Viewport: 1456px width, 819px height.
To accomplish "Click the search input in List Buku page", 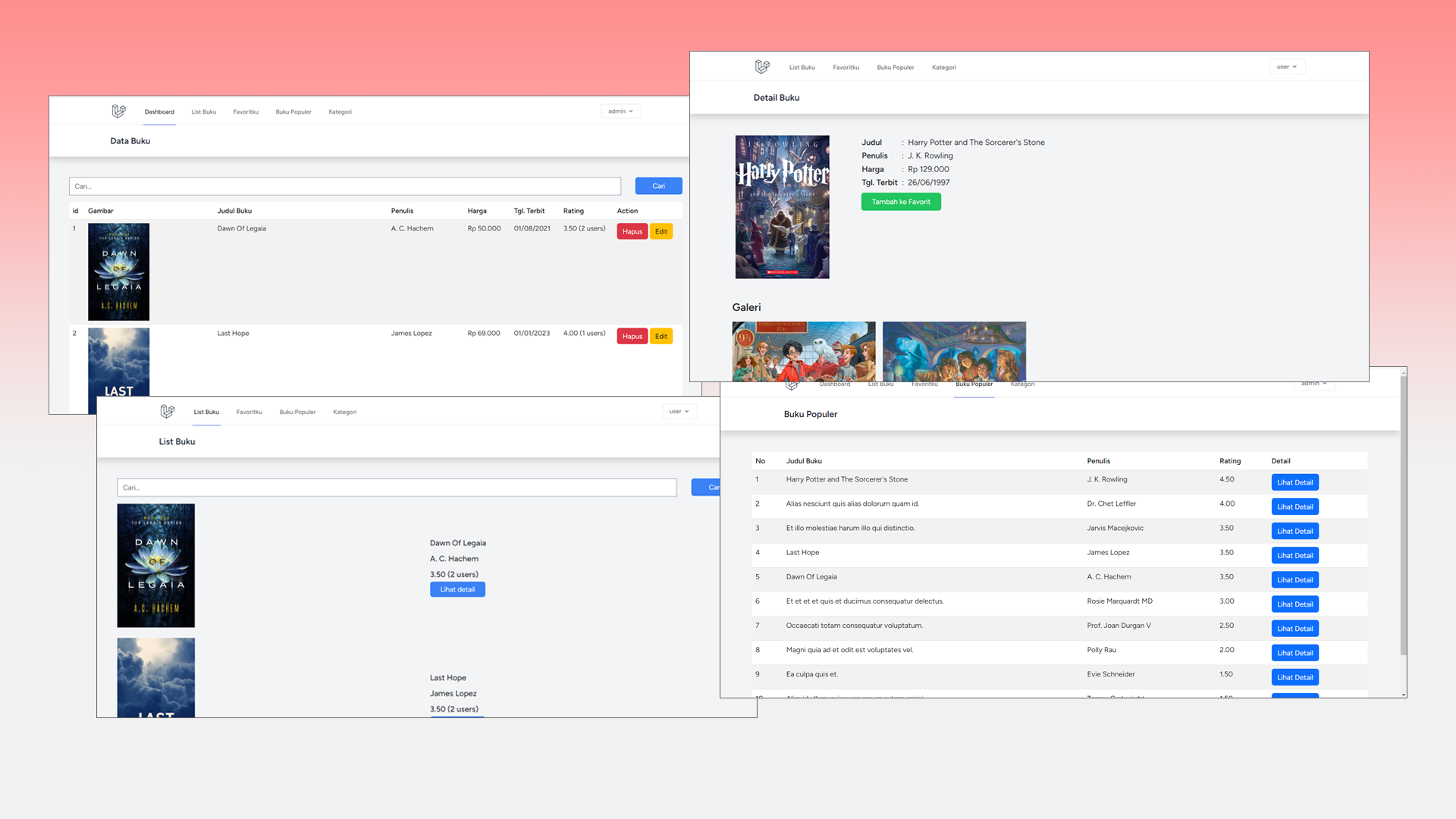I will [397, 488].
